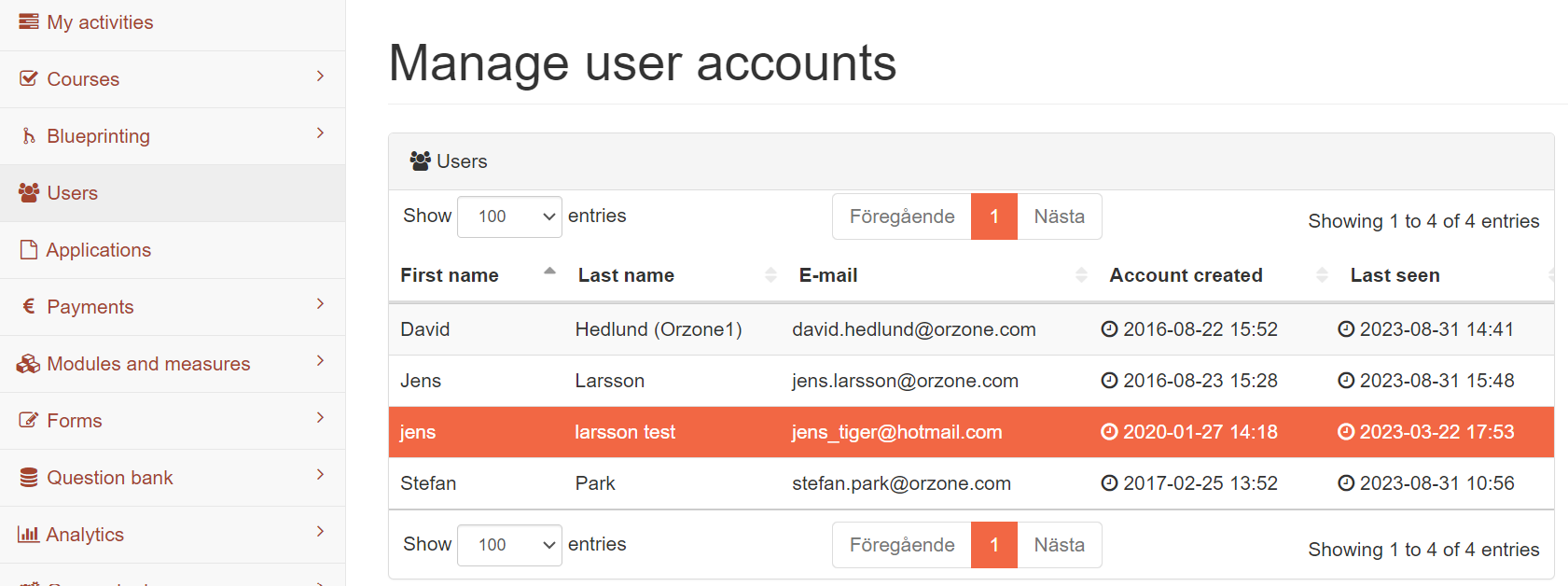Select Users in the sidebar

click(173, 193)
